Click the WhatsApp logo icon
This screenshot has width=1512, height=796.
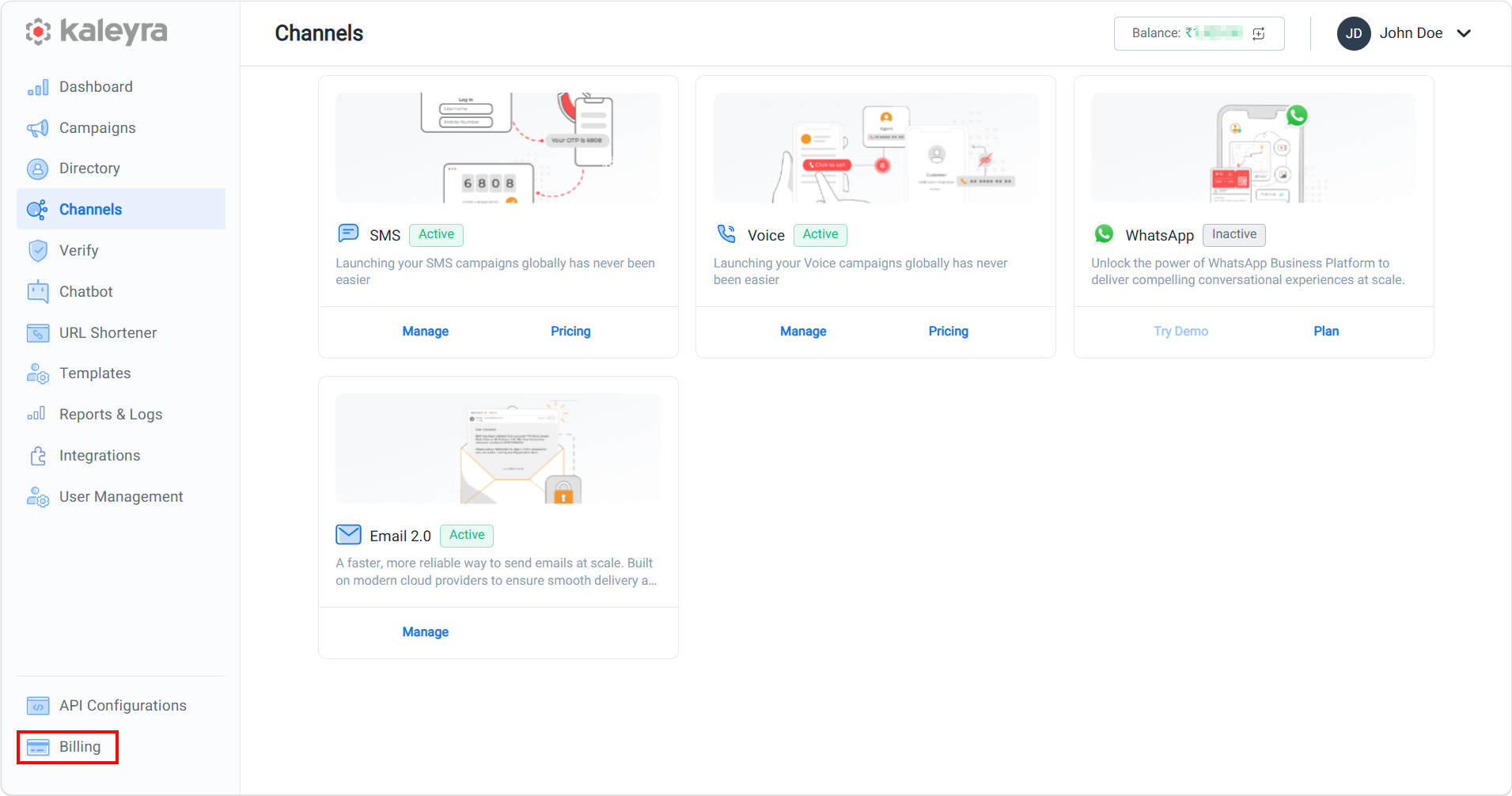(x=1104, y=234)
